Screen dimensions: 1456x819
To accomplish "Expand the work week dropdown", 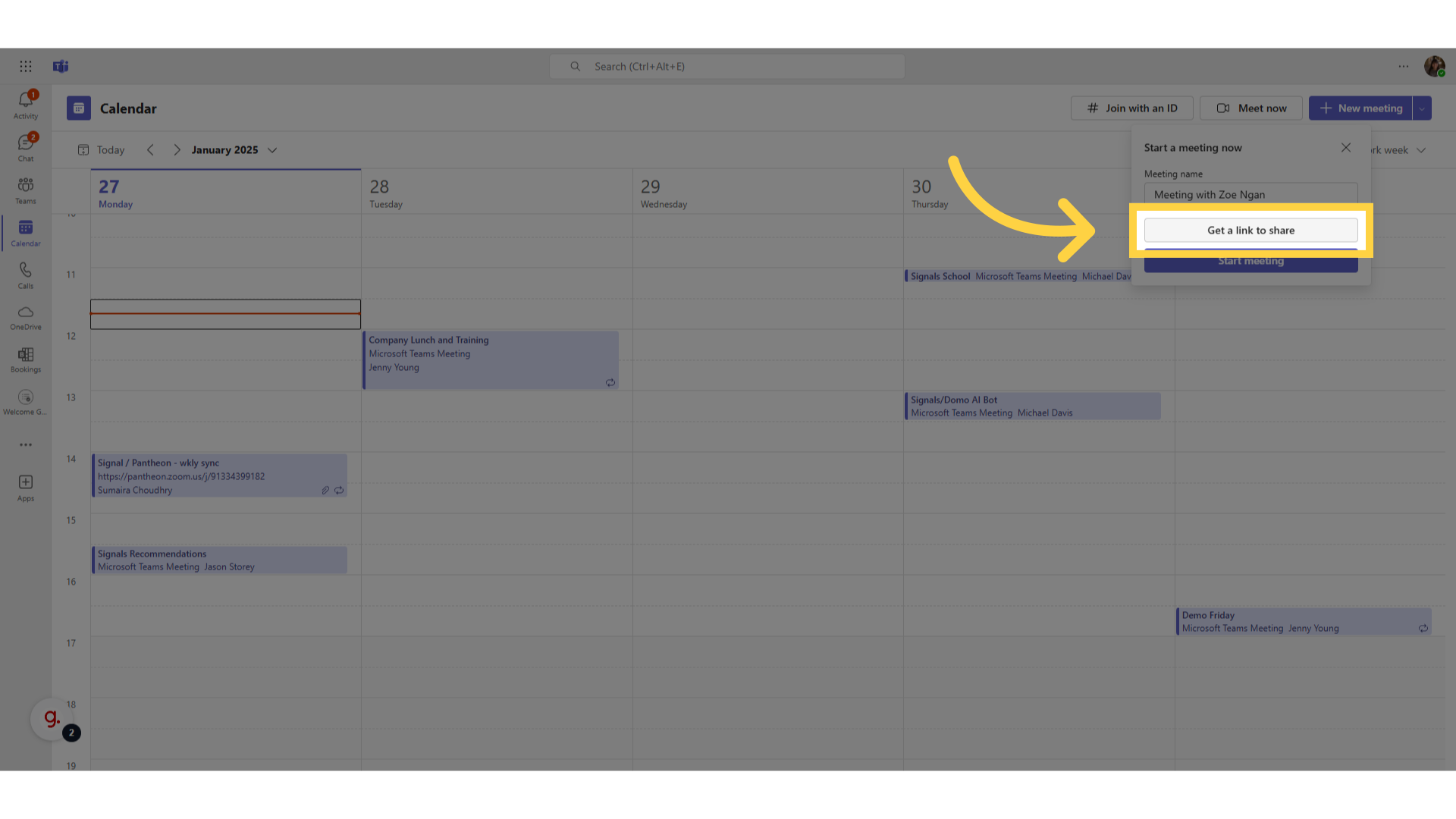I will coord(1421,149).
